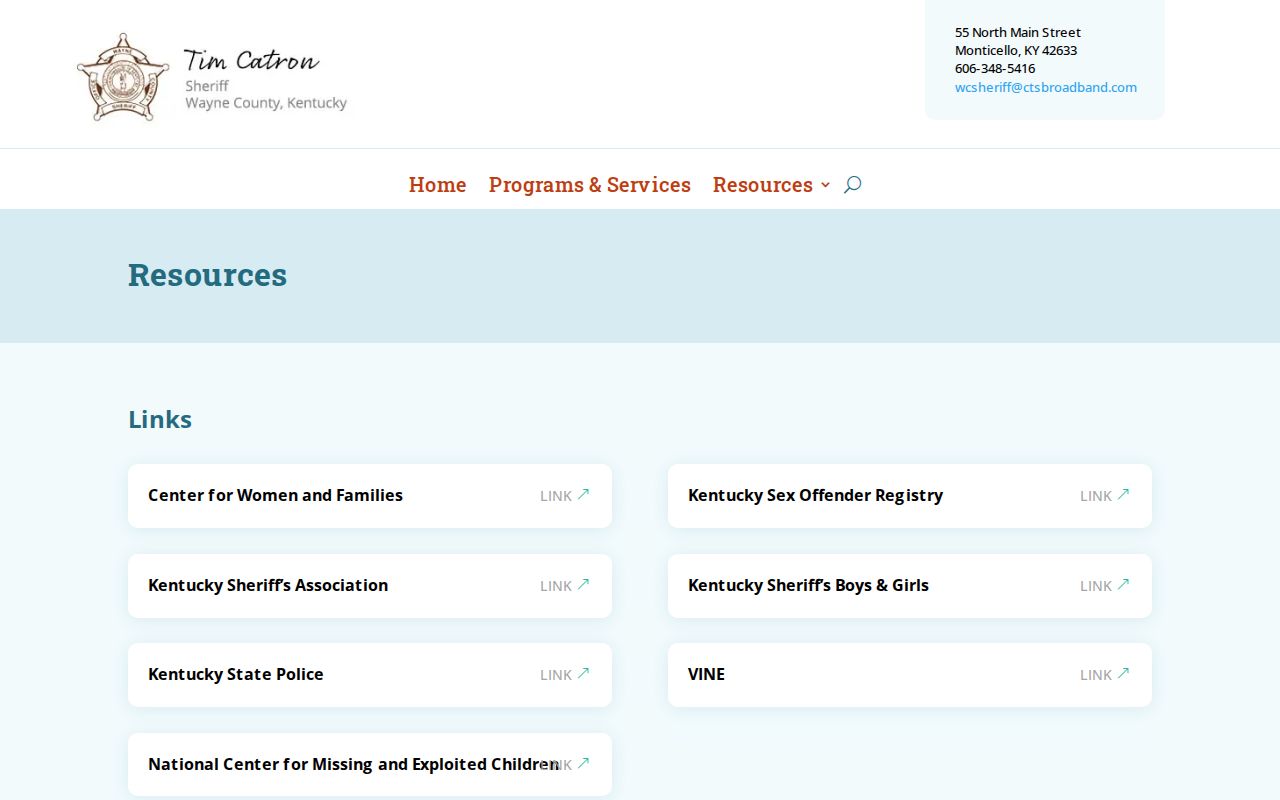Click arrow icon for Center for Women and Families

pos(584,494)
